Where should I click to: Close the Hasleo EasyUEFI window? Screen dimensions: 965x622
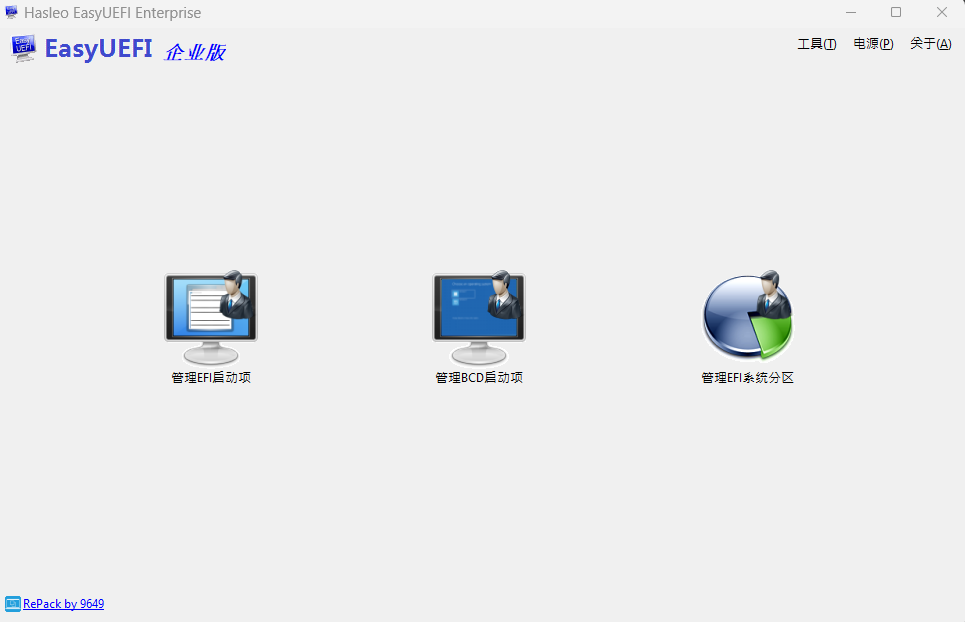point(942,12)
